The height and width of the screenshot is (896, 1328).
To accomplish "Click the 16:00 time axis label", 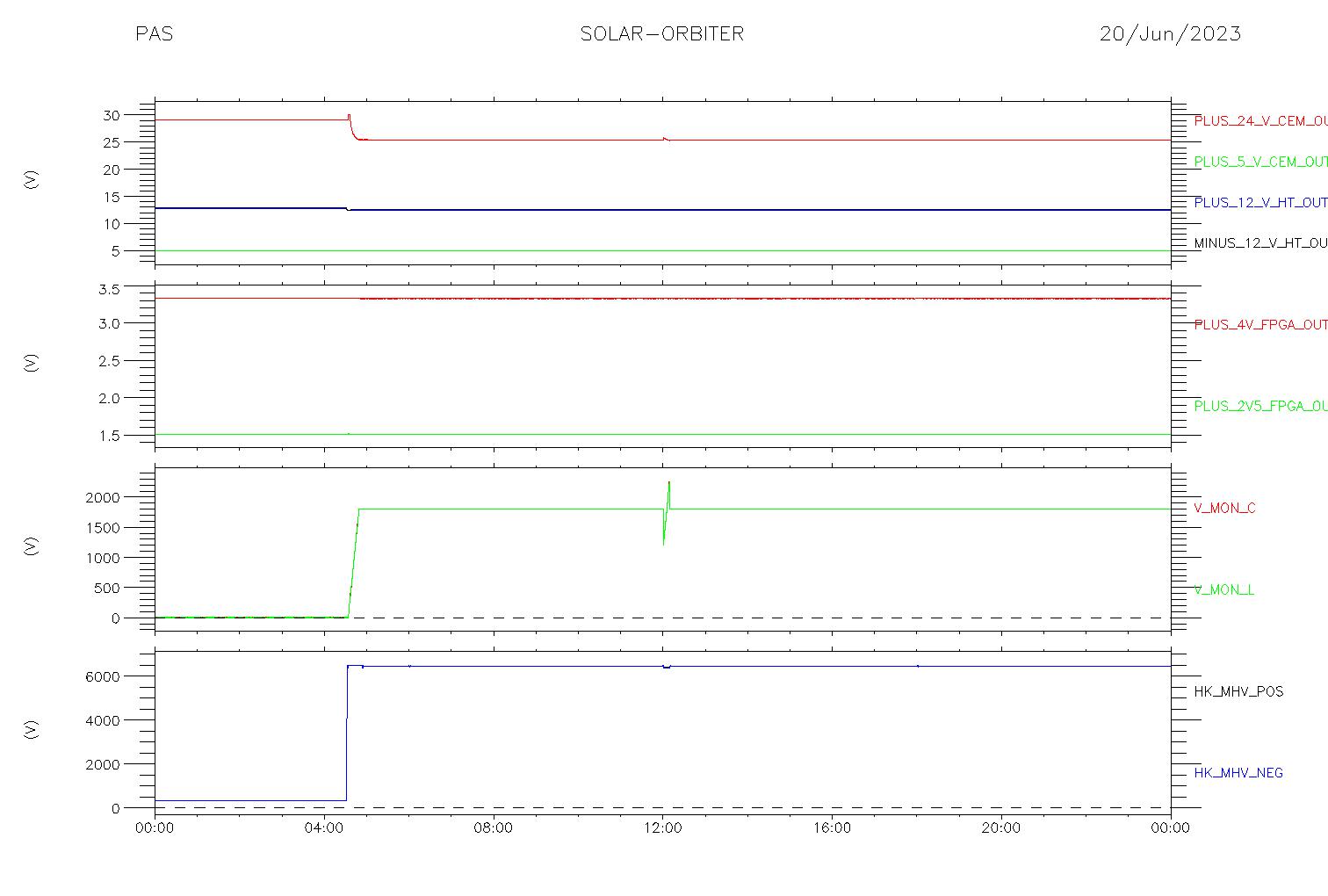I will tap(832, 827).
